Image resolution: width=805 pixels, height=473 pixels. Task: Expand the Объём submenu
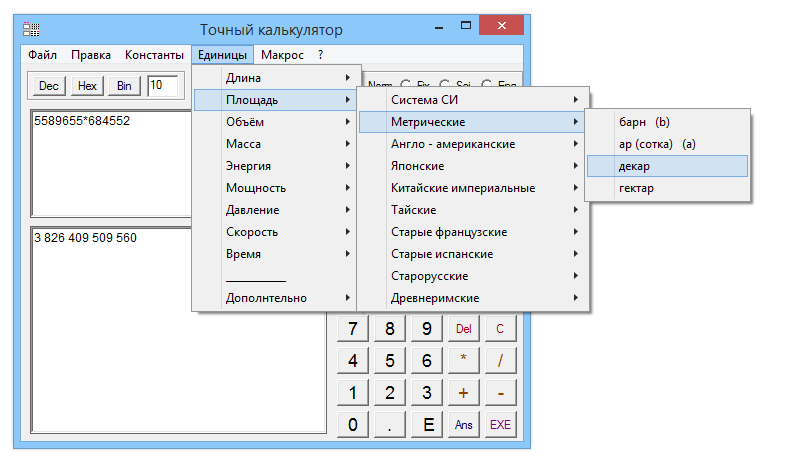click(x=275, y=122)
